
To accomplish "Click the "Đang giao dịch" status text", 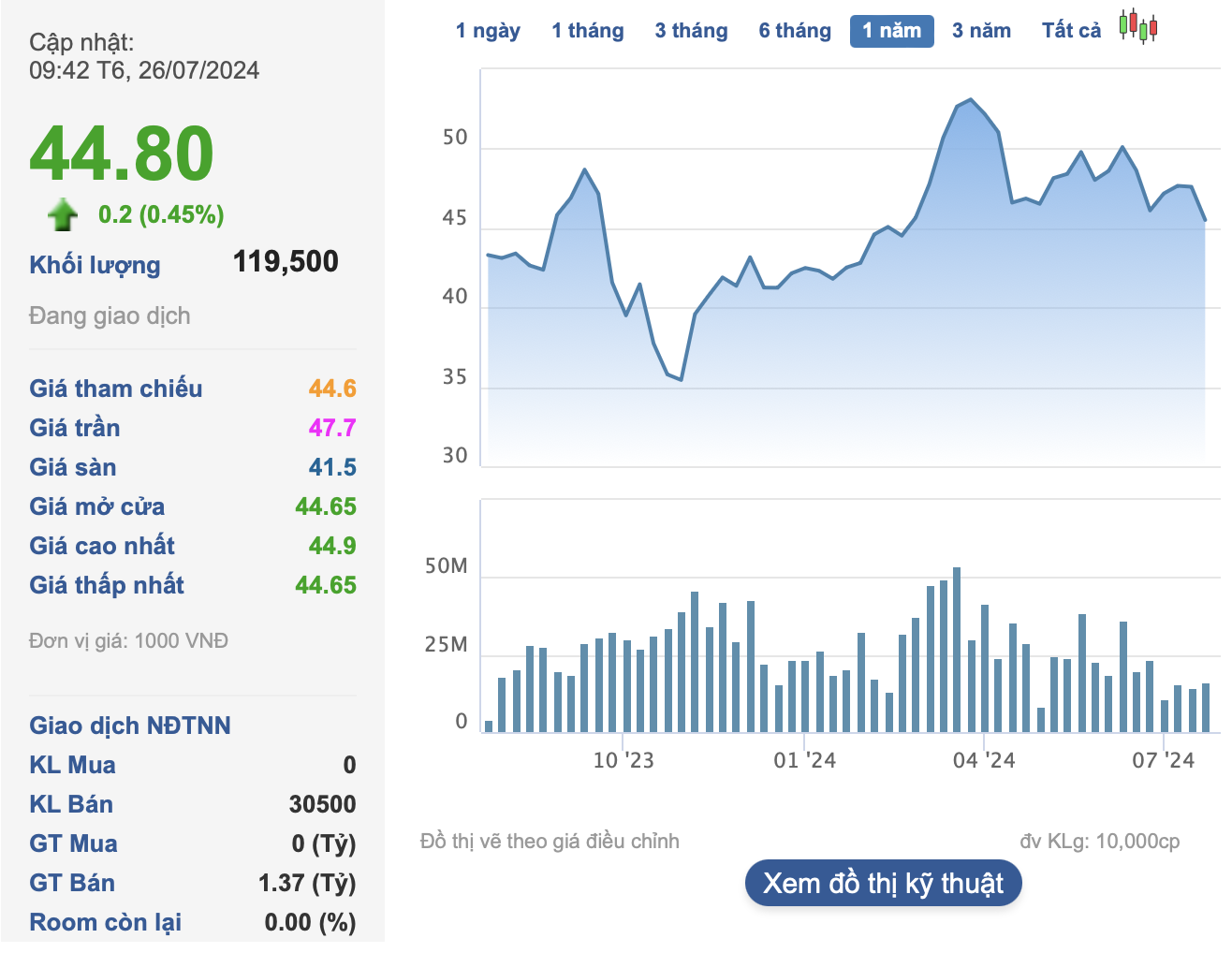I will [110, 315].
